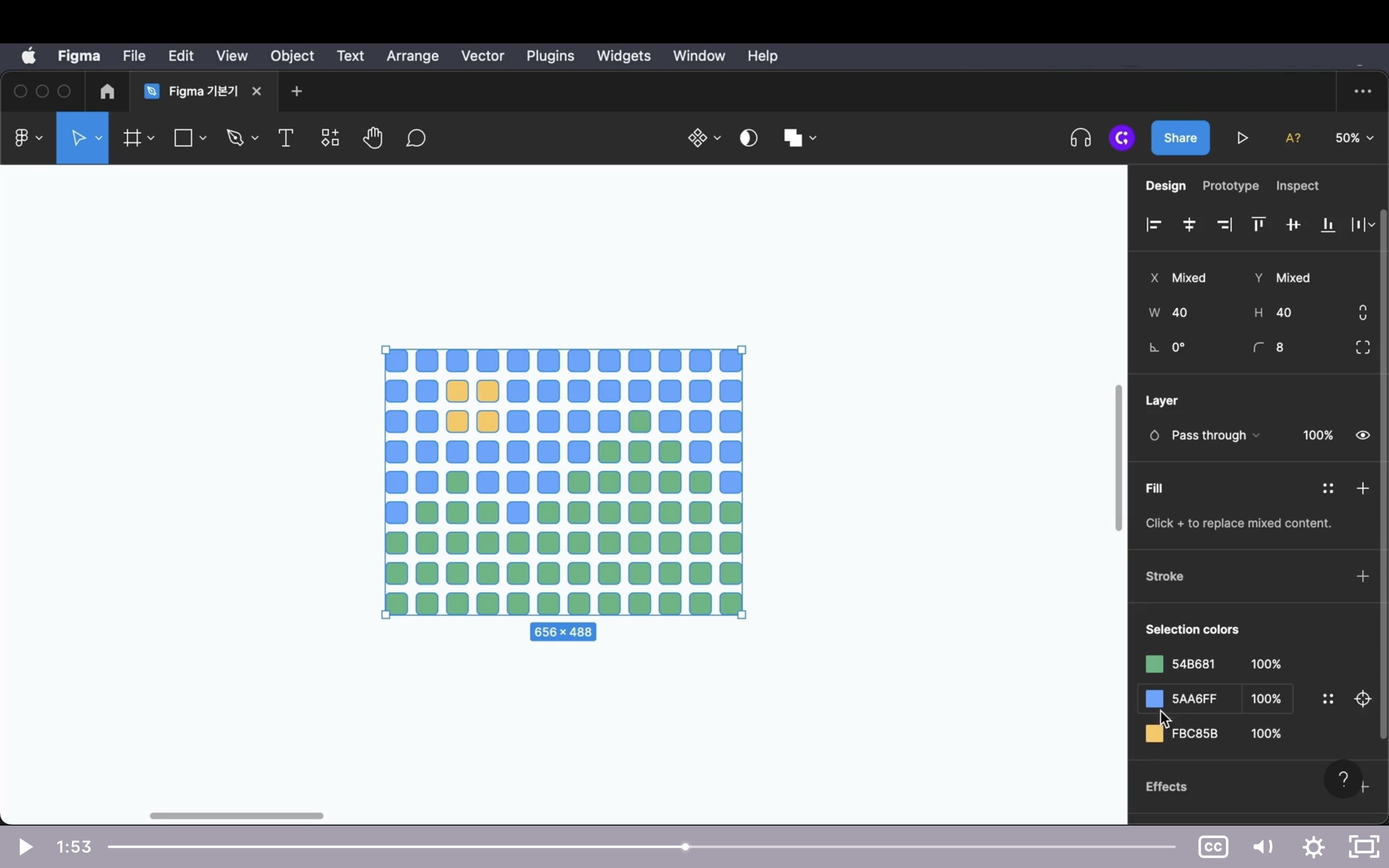Add a new stroke with plus

(x=1362, y=576)
